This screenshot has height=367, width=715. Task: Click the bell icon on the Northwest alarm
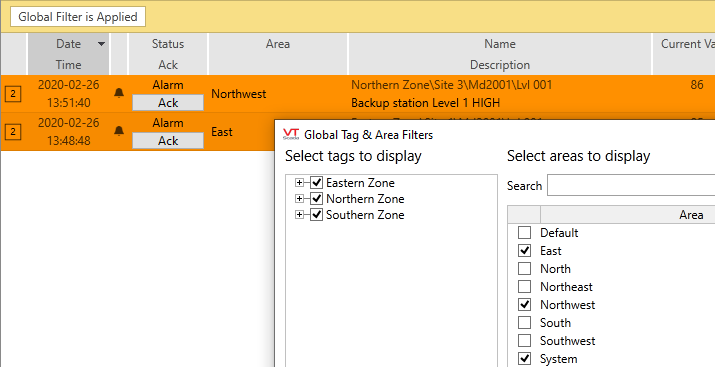click(119, 93)
